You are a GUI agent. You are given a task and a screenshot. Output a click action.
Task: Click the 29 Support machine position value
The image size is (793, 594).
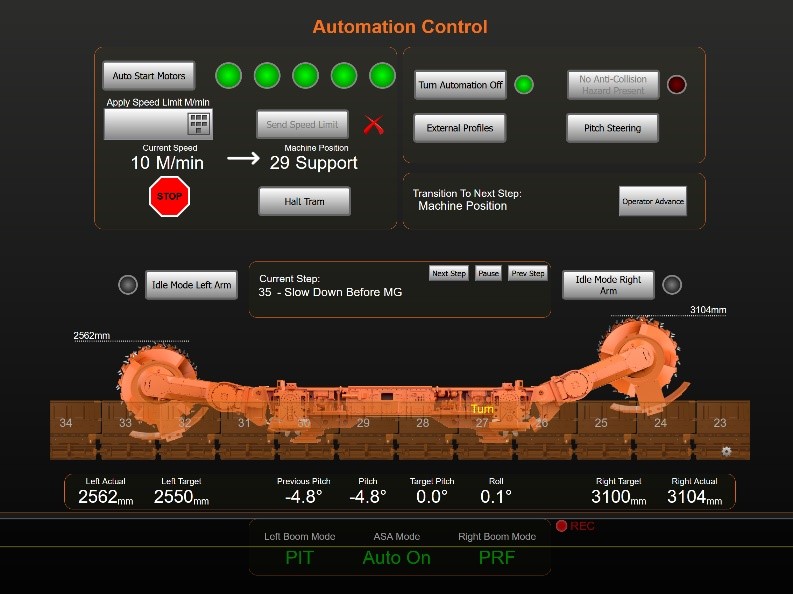coord(314,163)
